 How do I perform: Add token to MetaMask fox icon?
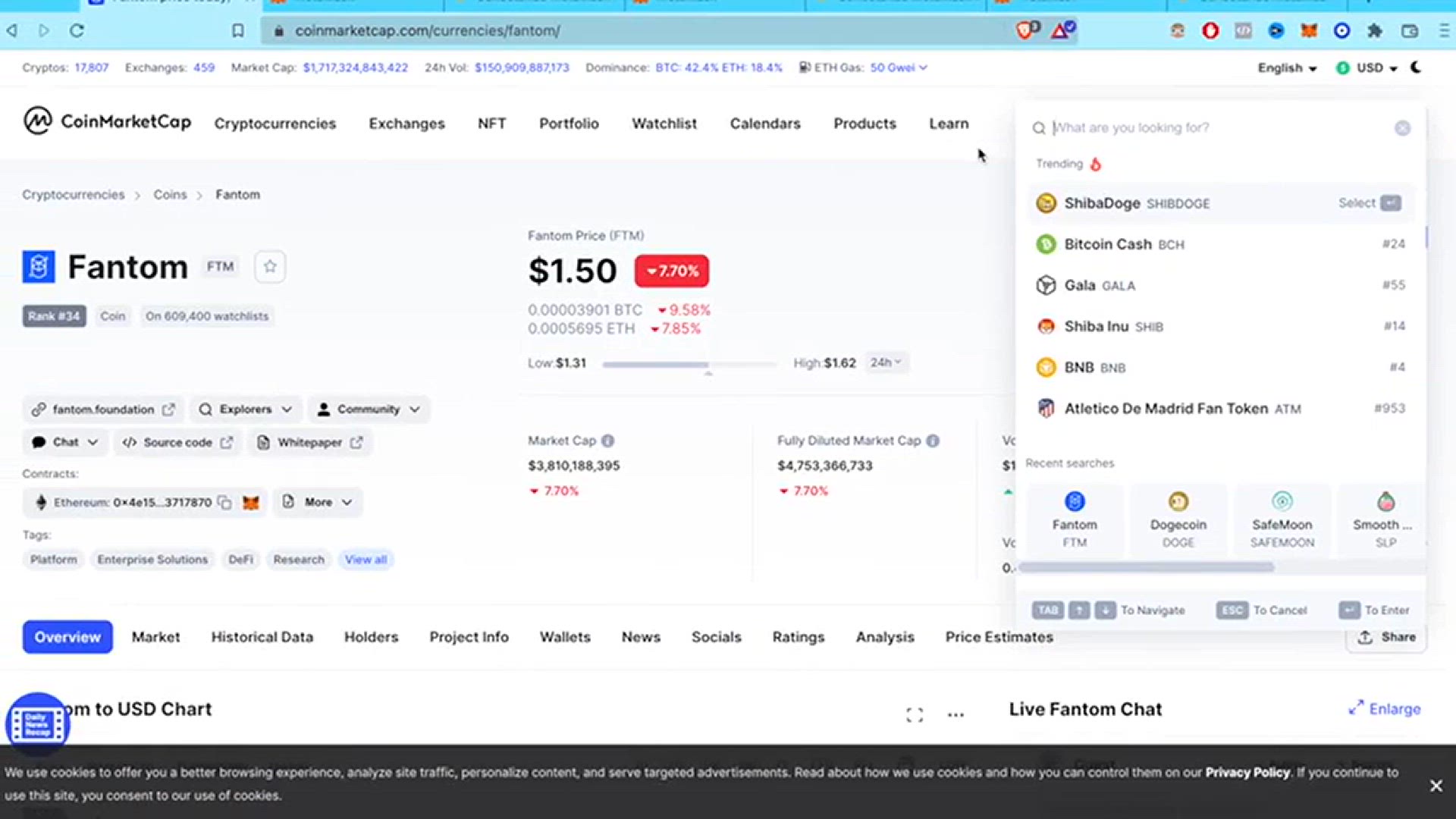(251, 502)
